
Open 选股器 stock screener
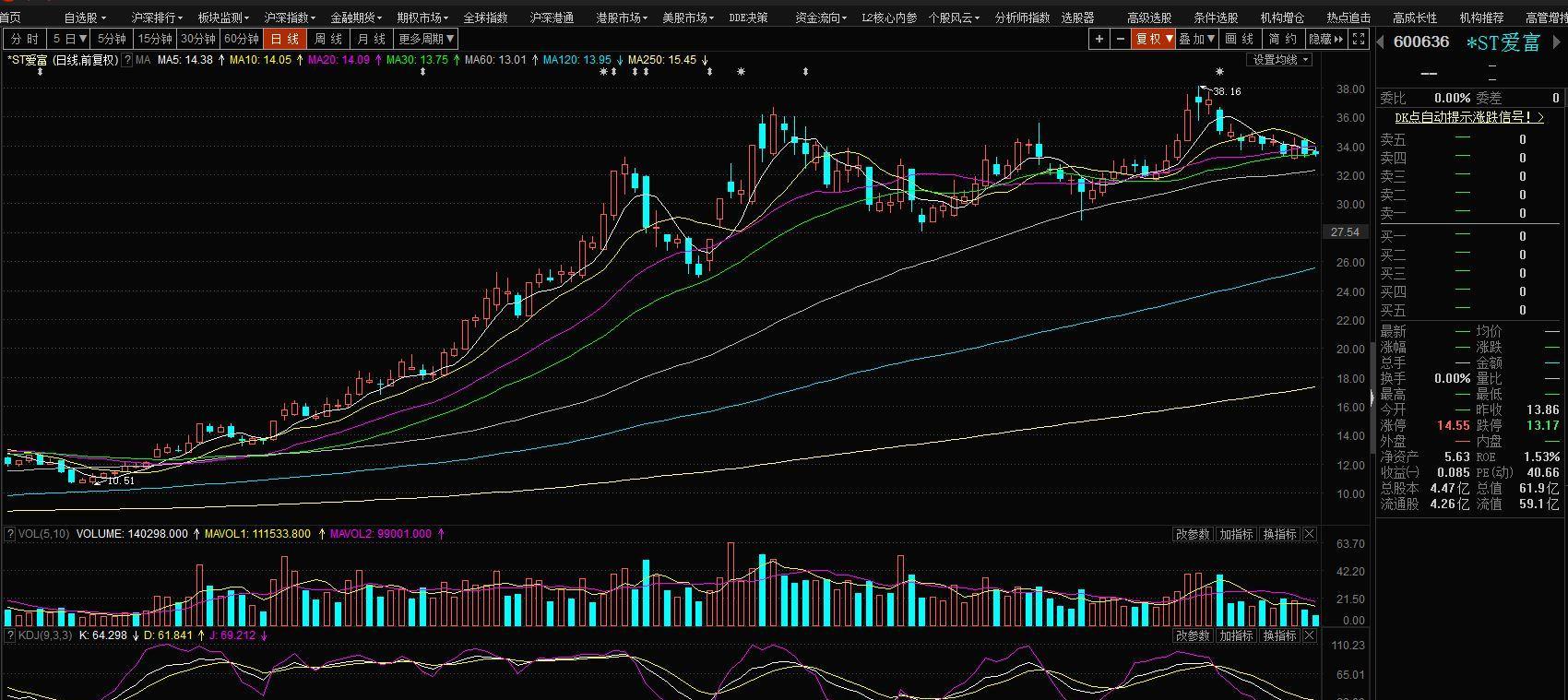[1077, 18]
